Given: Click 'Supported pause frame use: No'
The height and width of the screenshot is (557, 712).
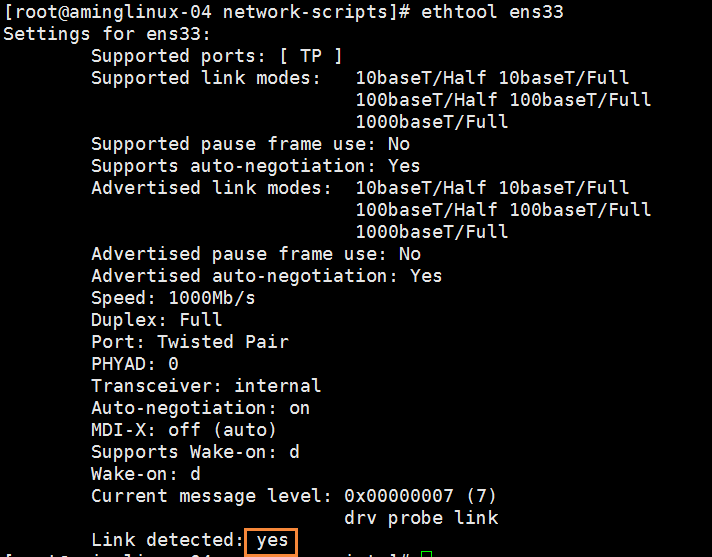Looking at the screenshot, I should pos(251,144).
